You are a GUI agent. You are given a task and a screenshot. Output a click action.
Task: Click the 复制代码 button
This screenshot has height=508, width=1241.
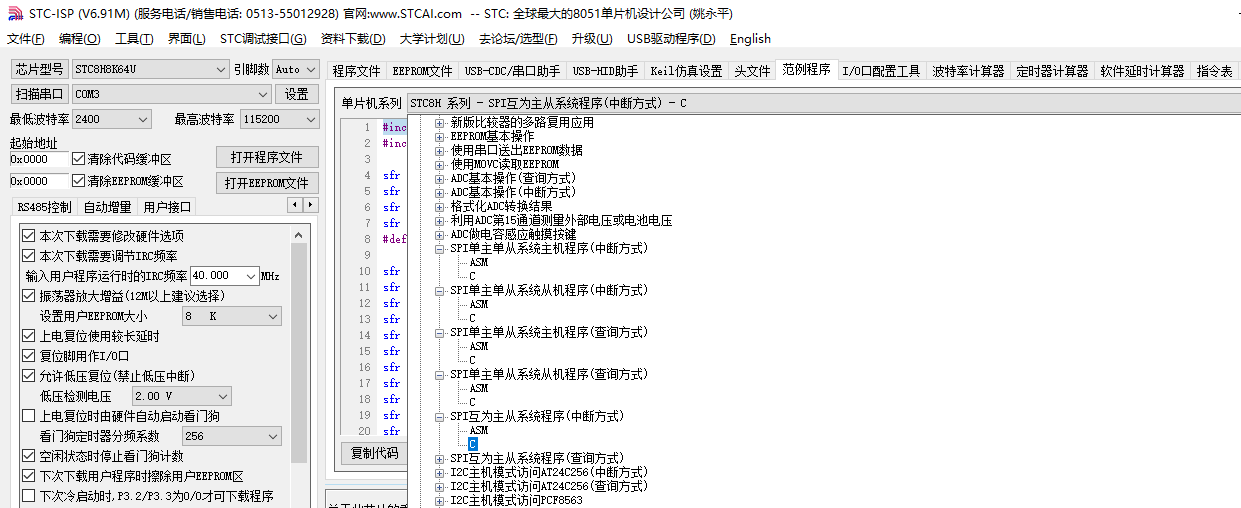tap(375, 452)
